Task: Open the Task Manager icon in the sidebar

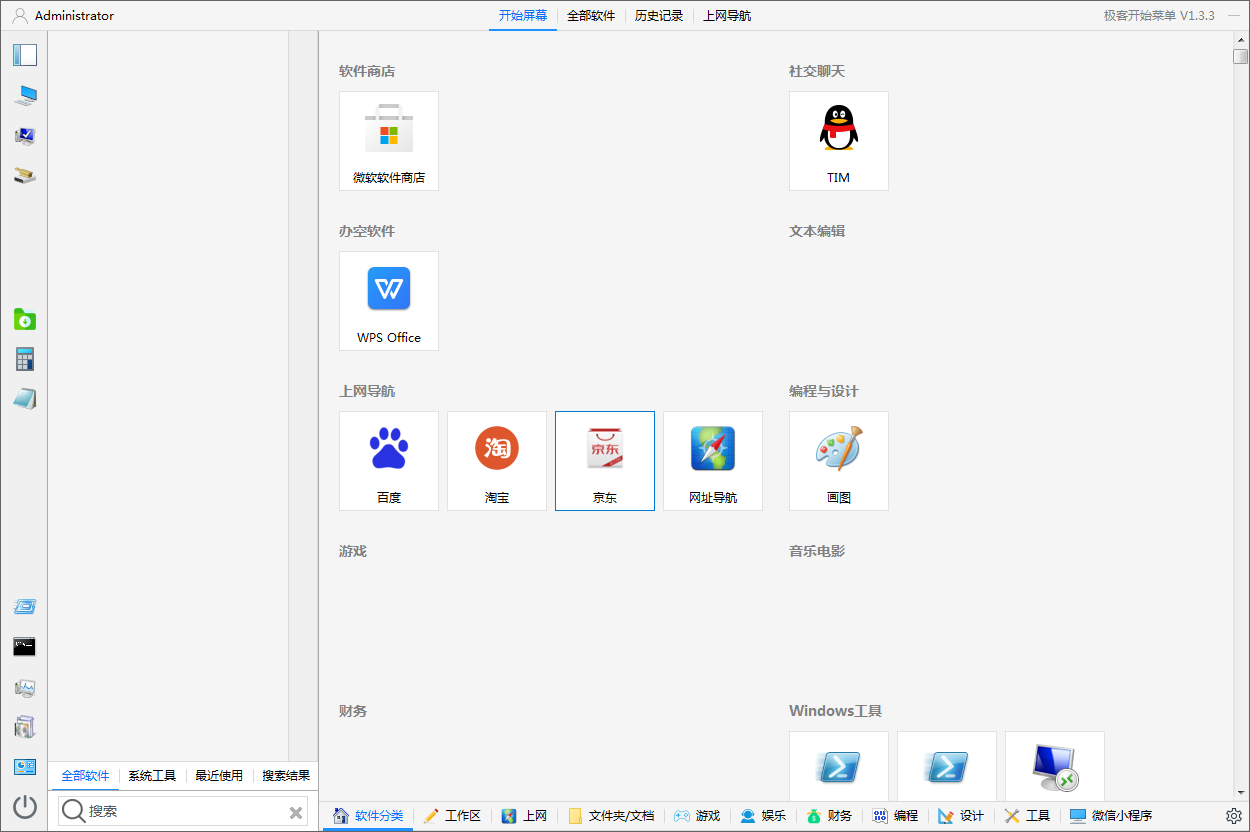Action: coord(25,688)
